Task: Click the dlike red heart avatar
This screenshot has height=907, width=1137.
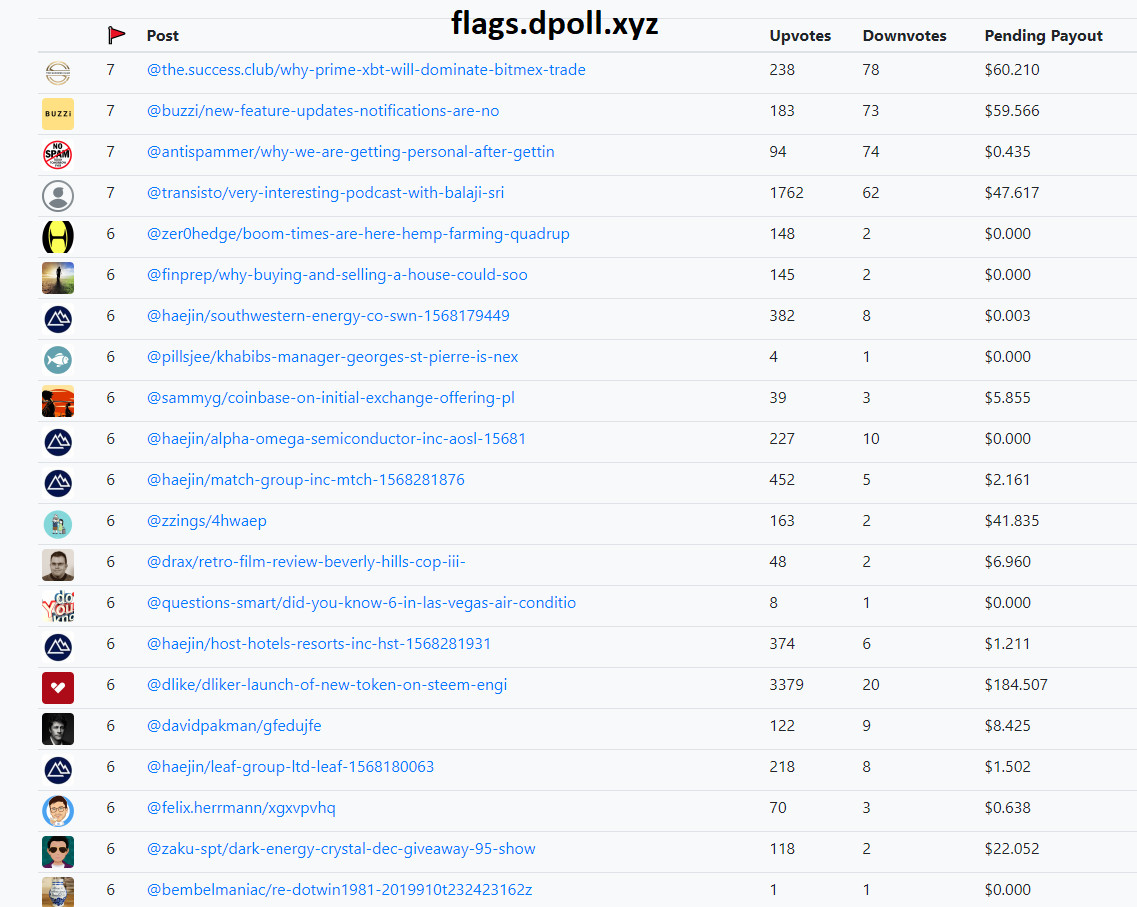Action: pos(58,688)
